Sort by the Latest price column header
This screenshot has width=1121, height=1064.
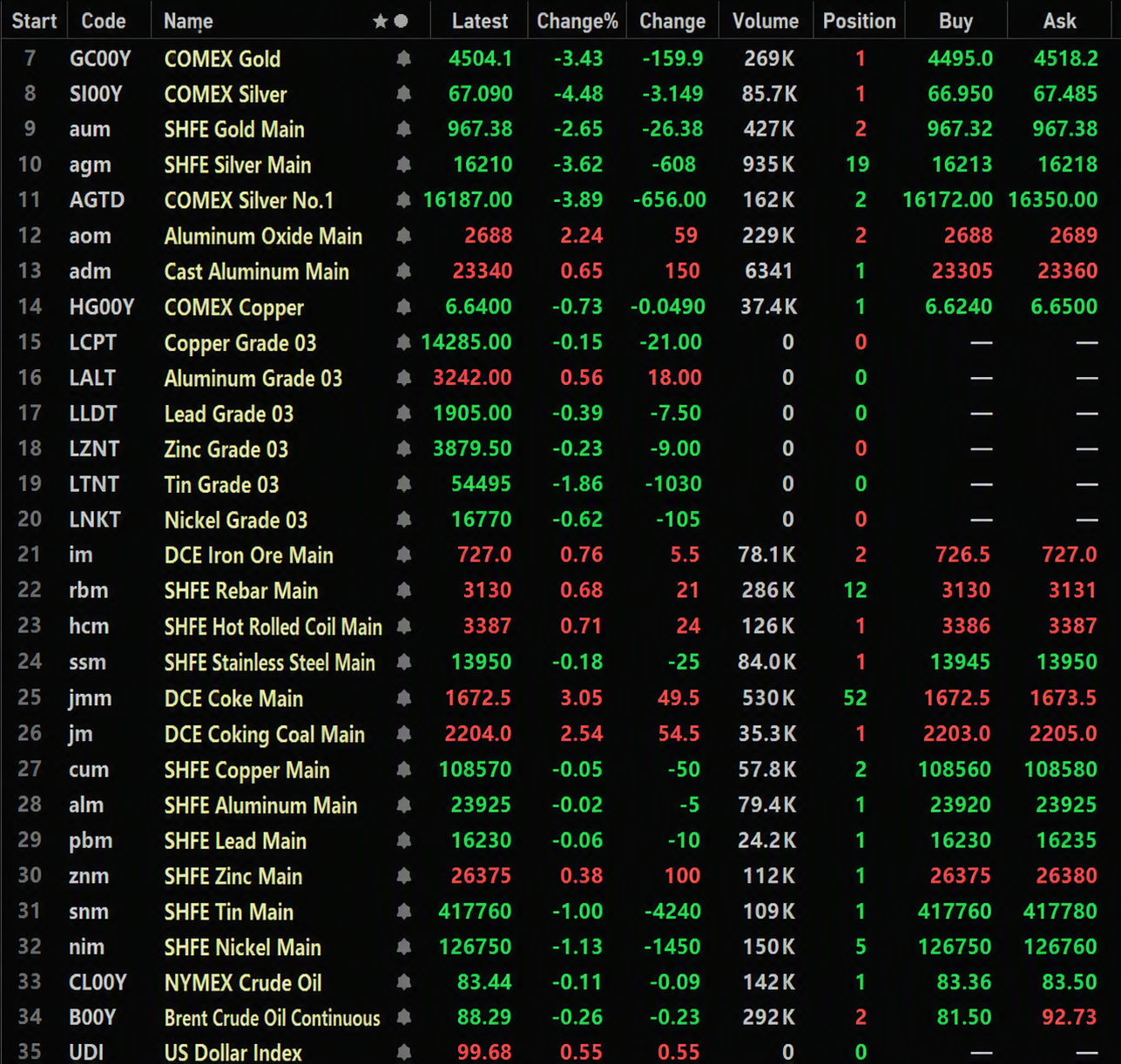pos(480,21)
